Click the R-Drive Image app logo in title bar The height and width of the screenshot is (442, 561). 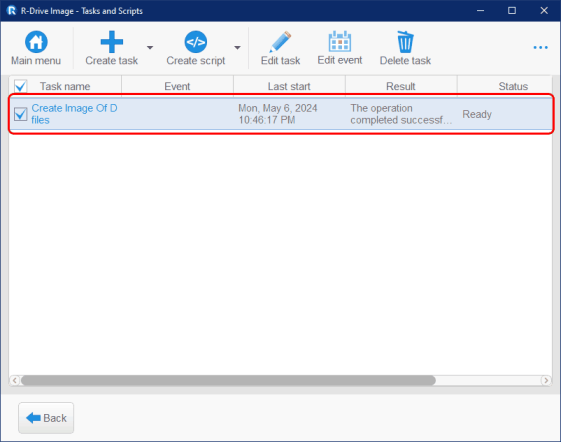(x=11, y=11)
